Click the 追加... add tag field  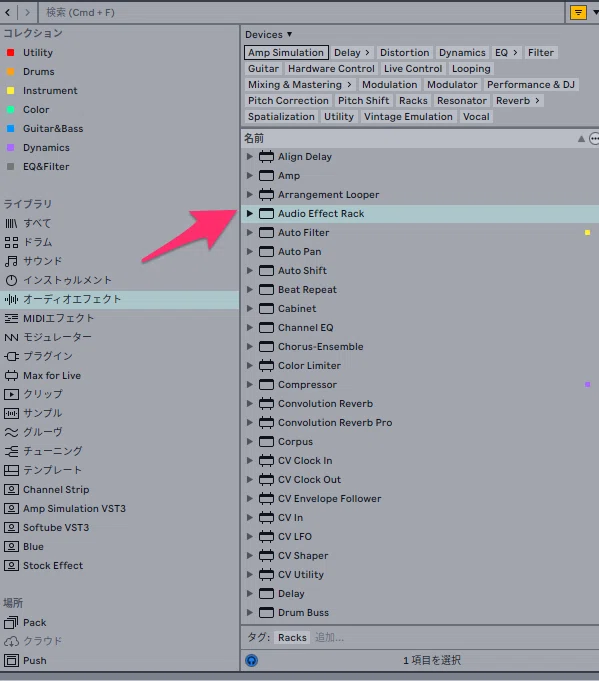[x=329, y=638]
